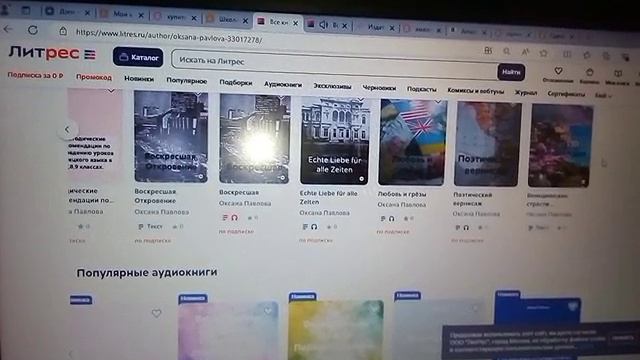
Task: Select the litres.ru URL in address bar
Action: (x=169, y=36)
